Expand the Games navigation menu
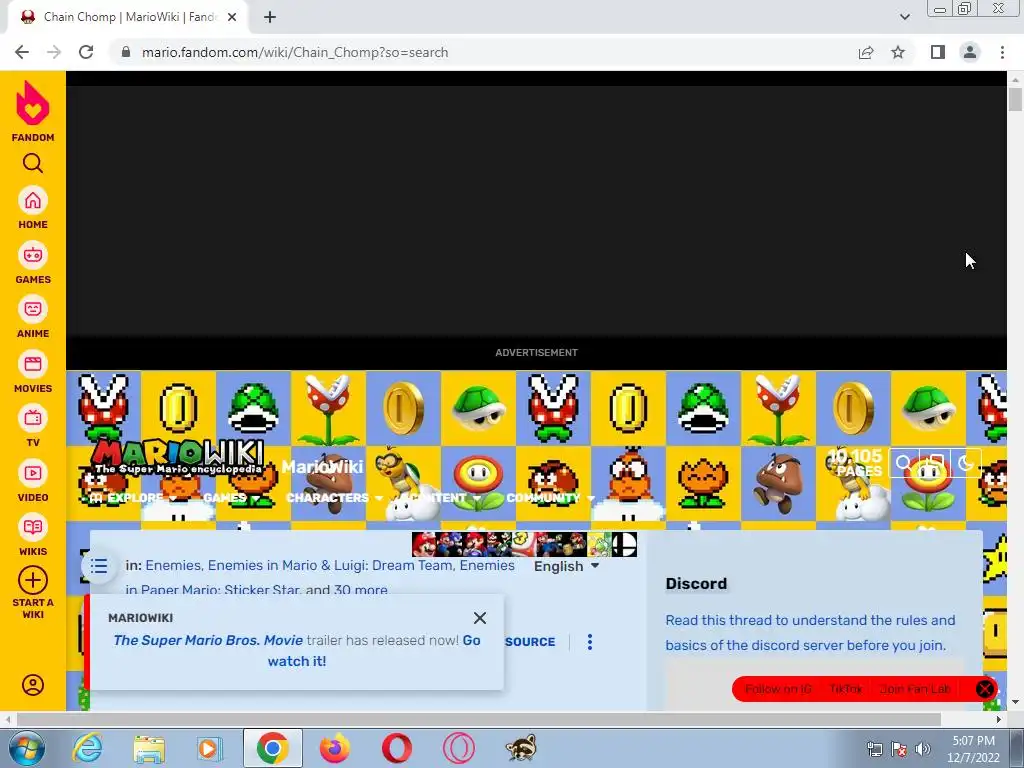1024x768 pixels. 231,498
